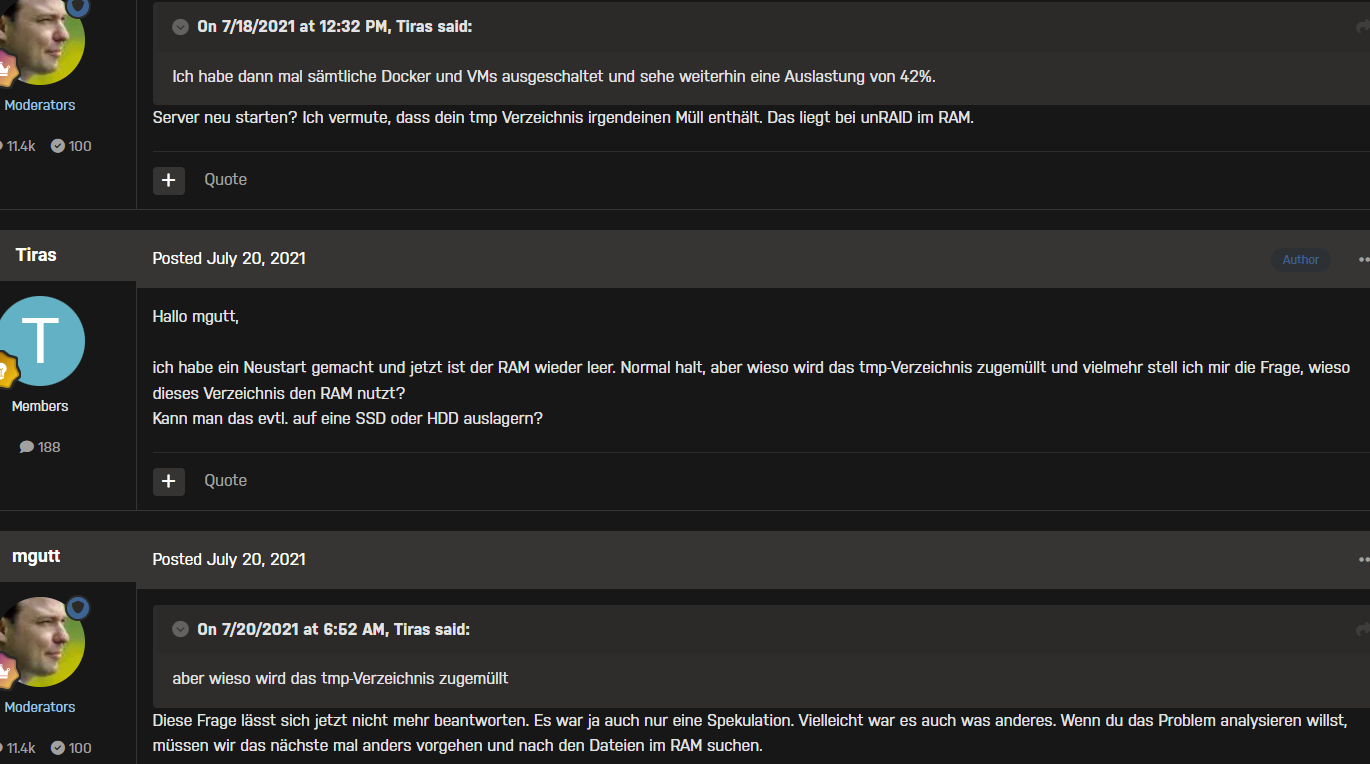This screenshot has width=1370, height=764.
Task: Open the Moderators group link under the top avatar
Action: (x=40, y=105)
